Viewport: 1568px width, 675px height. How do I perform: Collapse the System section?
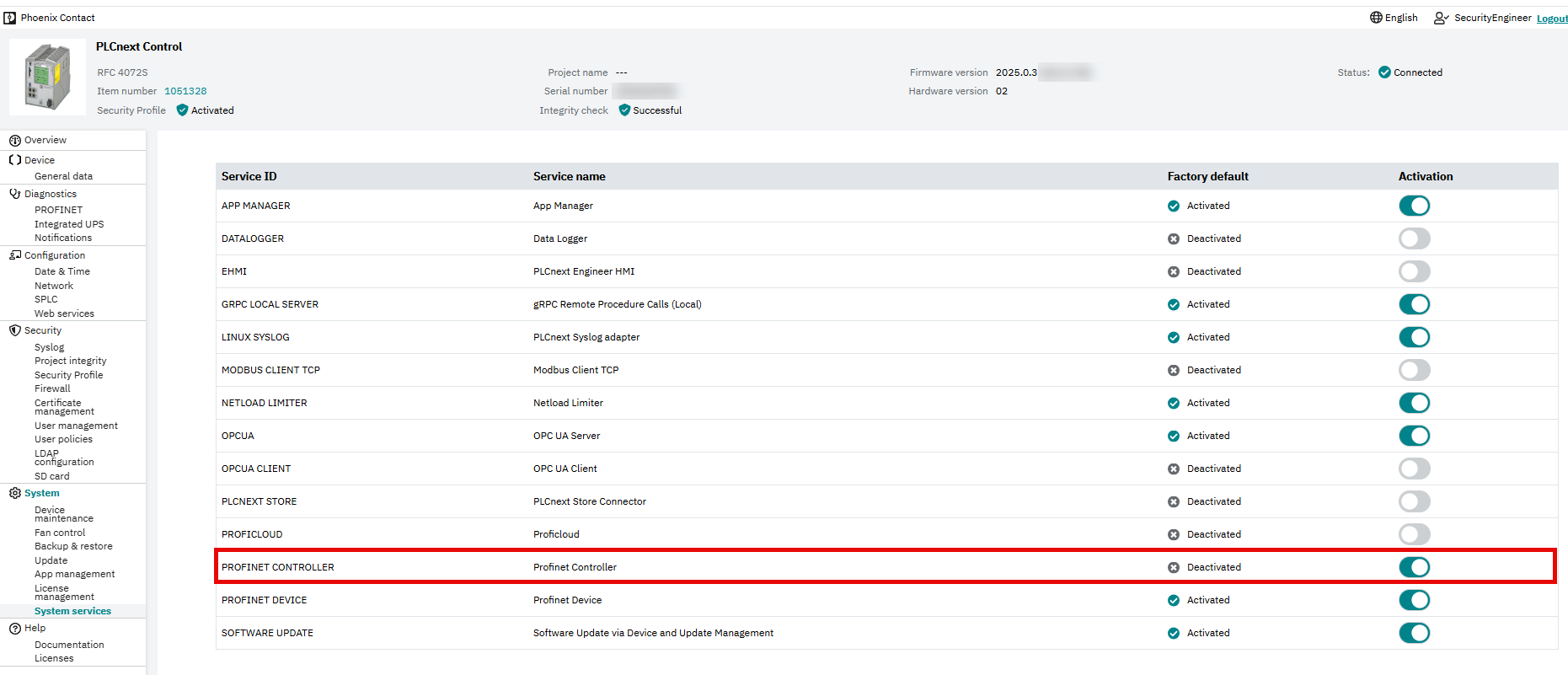coord(42,493)
